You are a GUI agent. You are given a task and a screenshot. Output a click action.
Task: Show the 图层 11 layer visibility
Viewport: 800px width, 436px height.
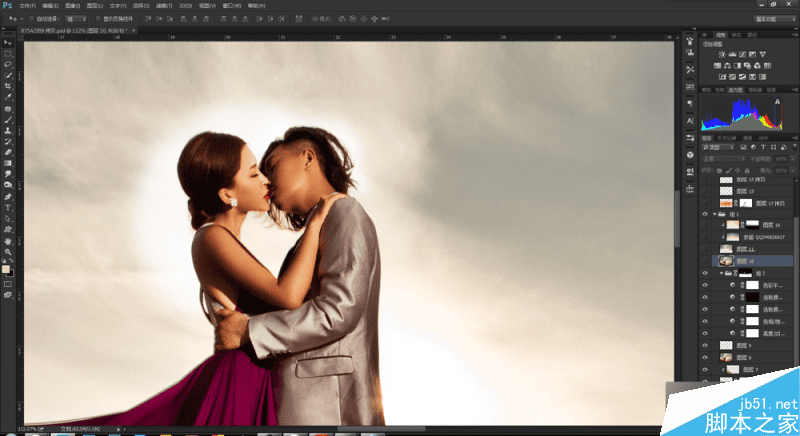tap(705, 249)
